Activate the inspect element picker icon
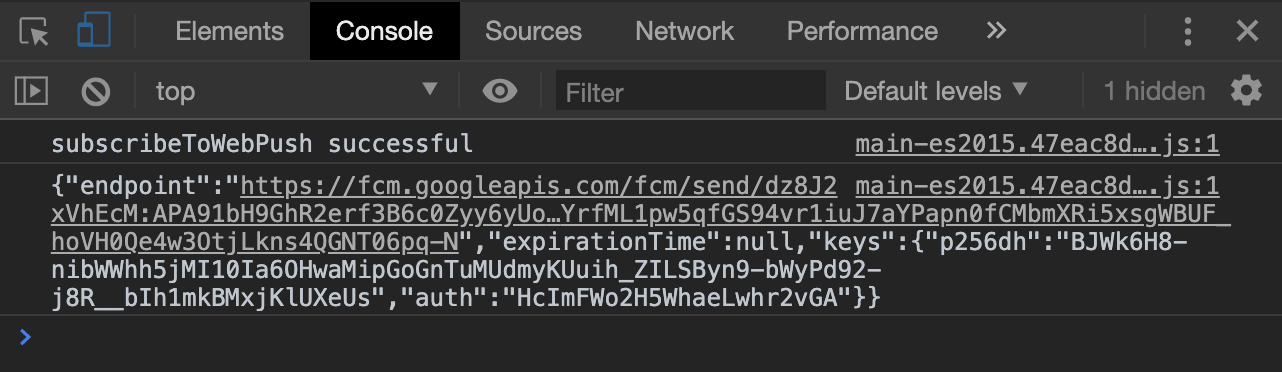Viewport: 1282px width, 372px height. [34, 31]
